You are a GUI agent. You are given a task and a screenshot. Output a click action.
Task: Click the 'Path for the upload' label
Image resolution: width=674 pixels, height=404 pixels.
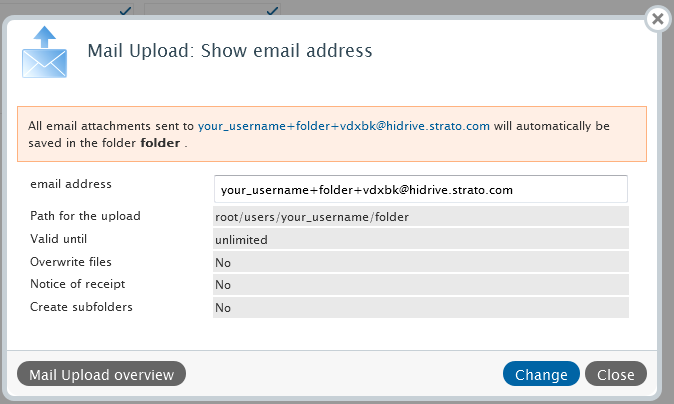(85, 216)
